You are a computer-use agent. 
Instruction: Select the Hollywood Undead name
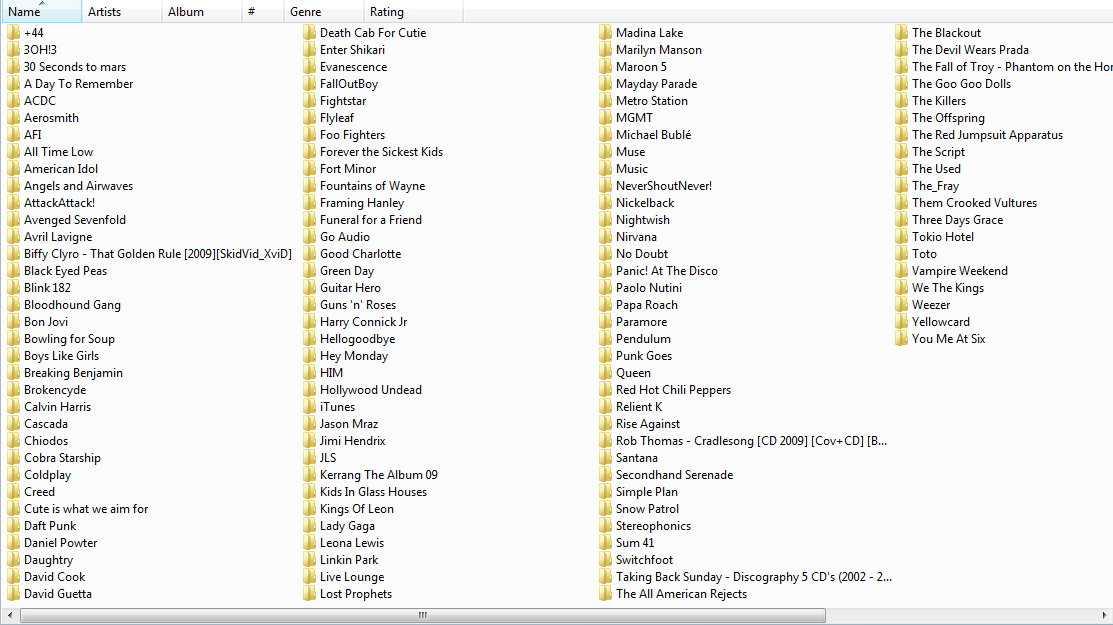(371, 389)
